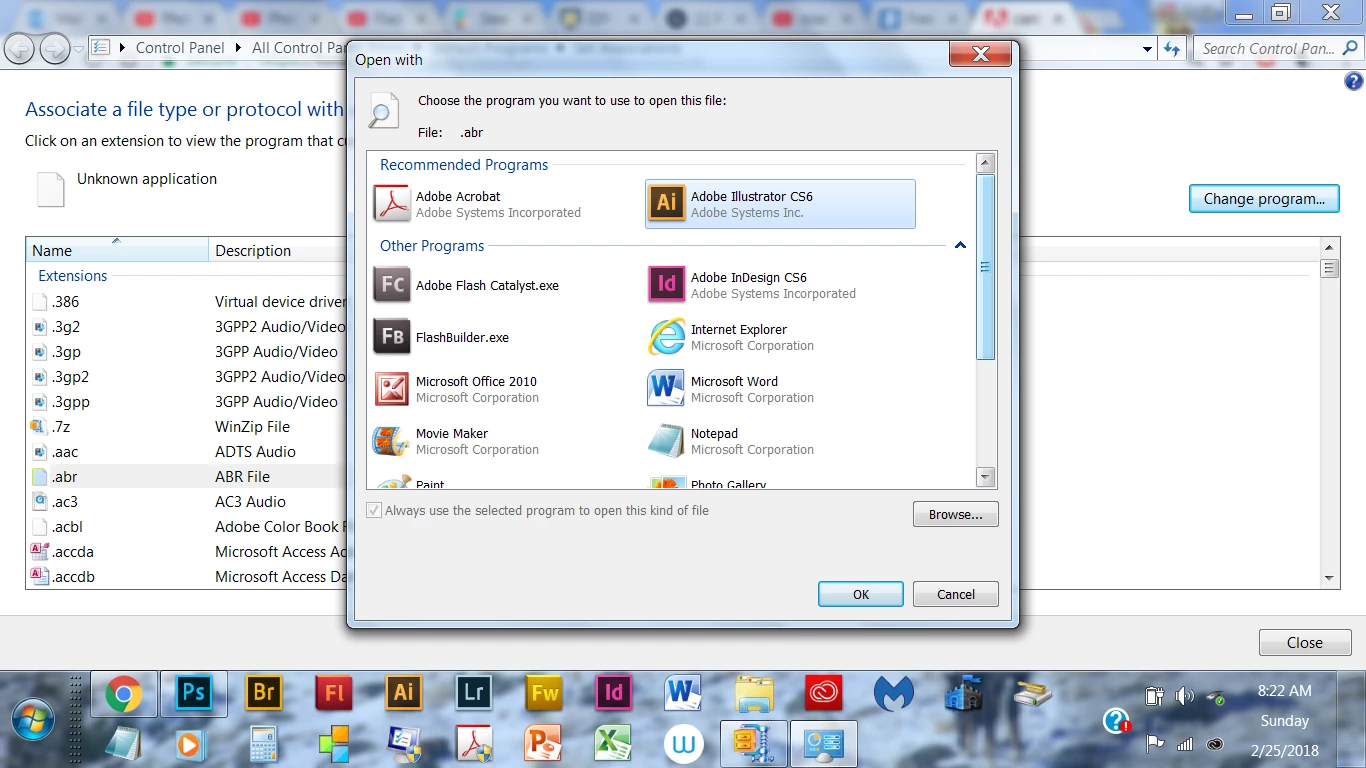This screenshot has height=768, width=1366.
Task: Click Cancel in Open with dialog
Action: (955, 594)
